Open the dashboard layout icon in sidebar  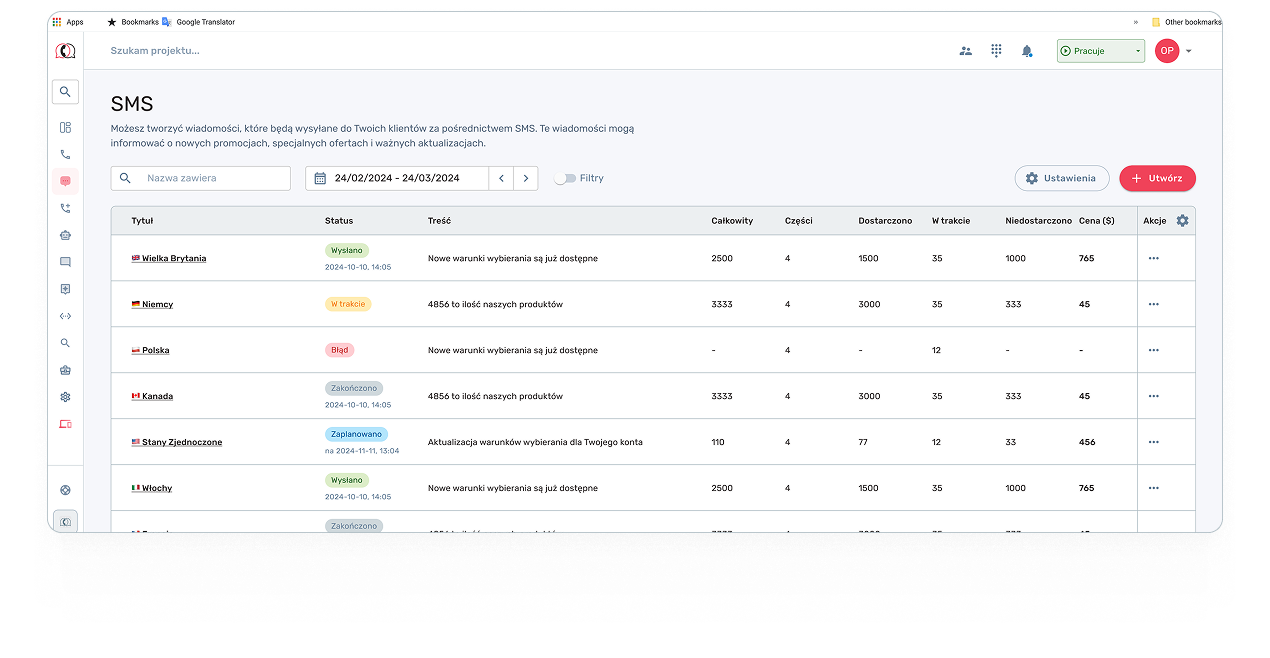tap(65, 127)
